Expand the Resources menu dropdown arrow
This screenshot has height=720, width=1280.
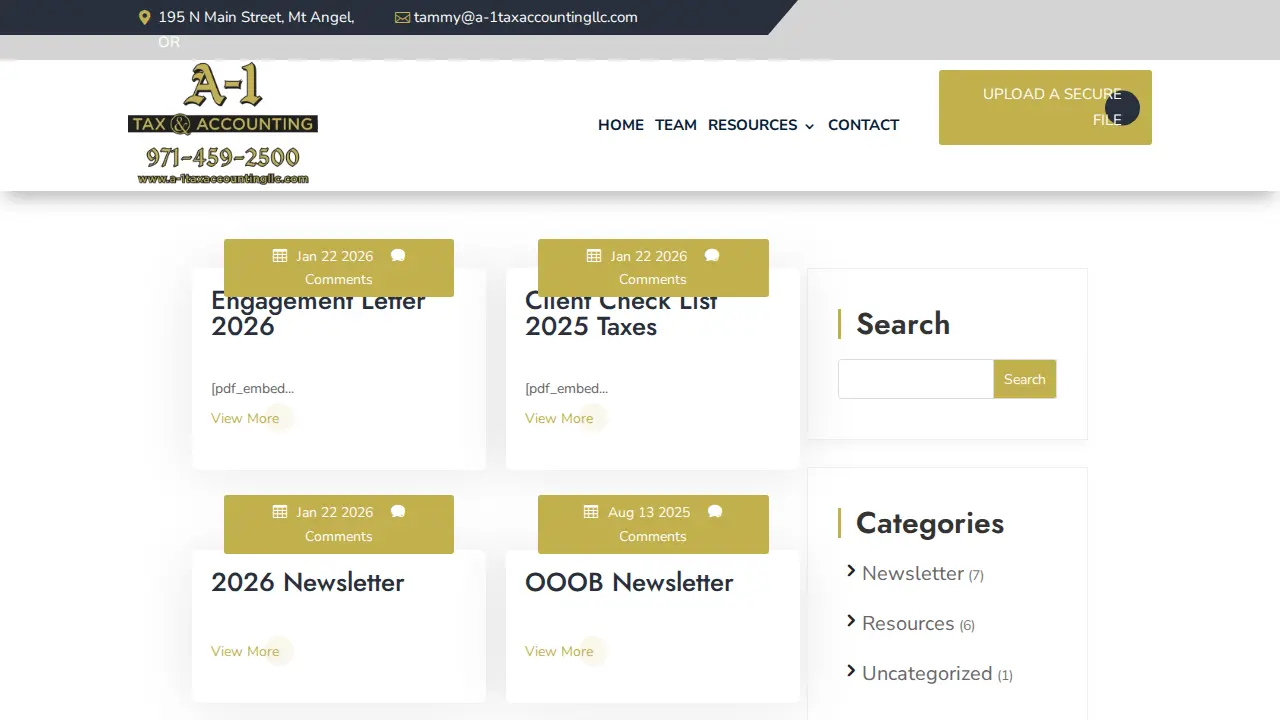(809, 126)
